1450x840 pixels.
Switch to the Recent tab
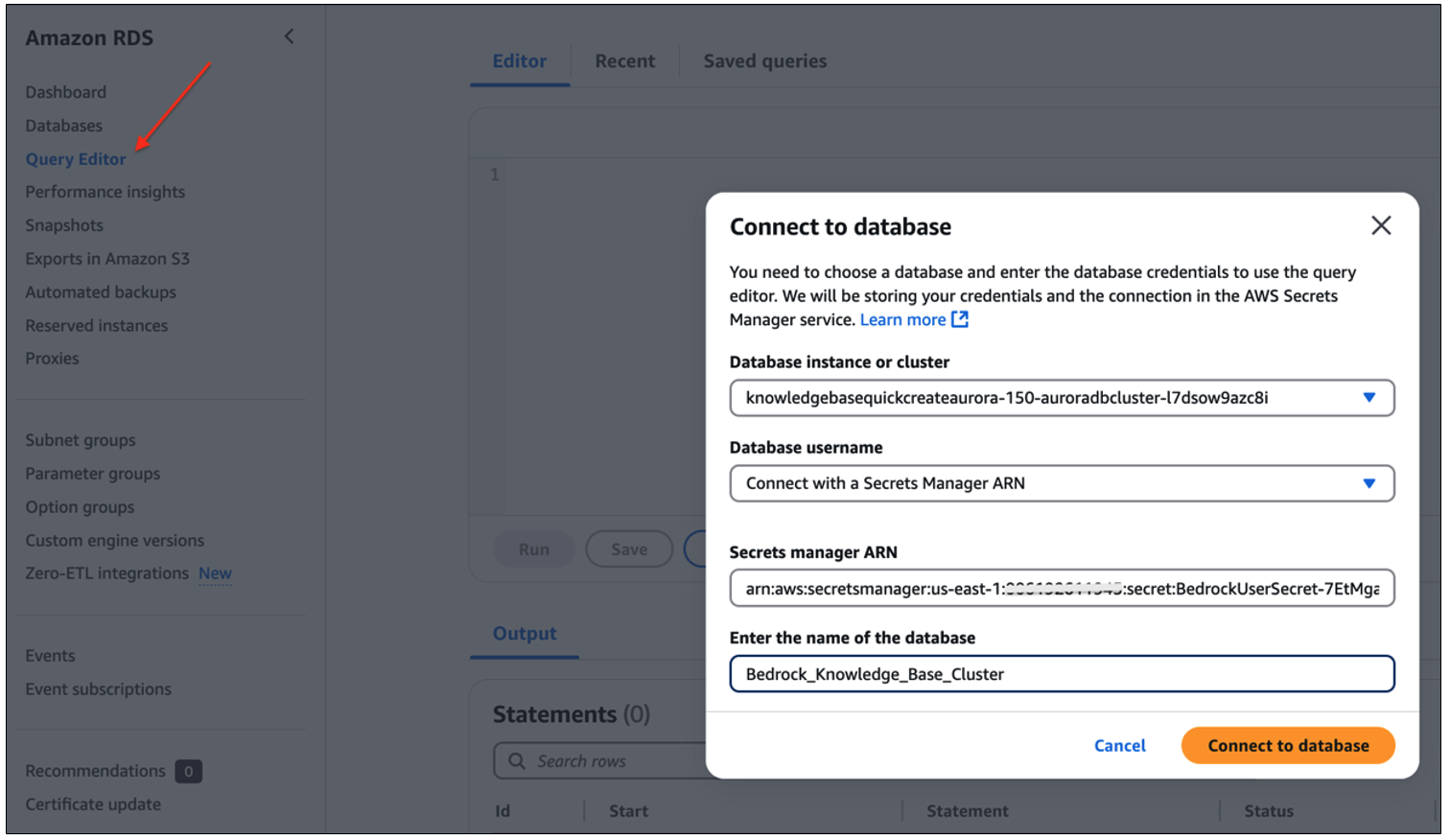(624, 60)
